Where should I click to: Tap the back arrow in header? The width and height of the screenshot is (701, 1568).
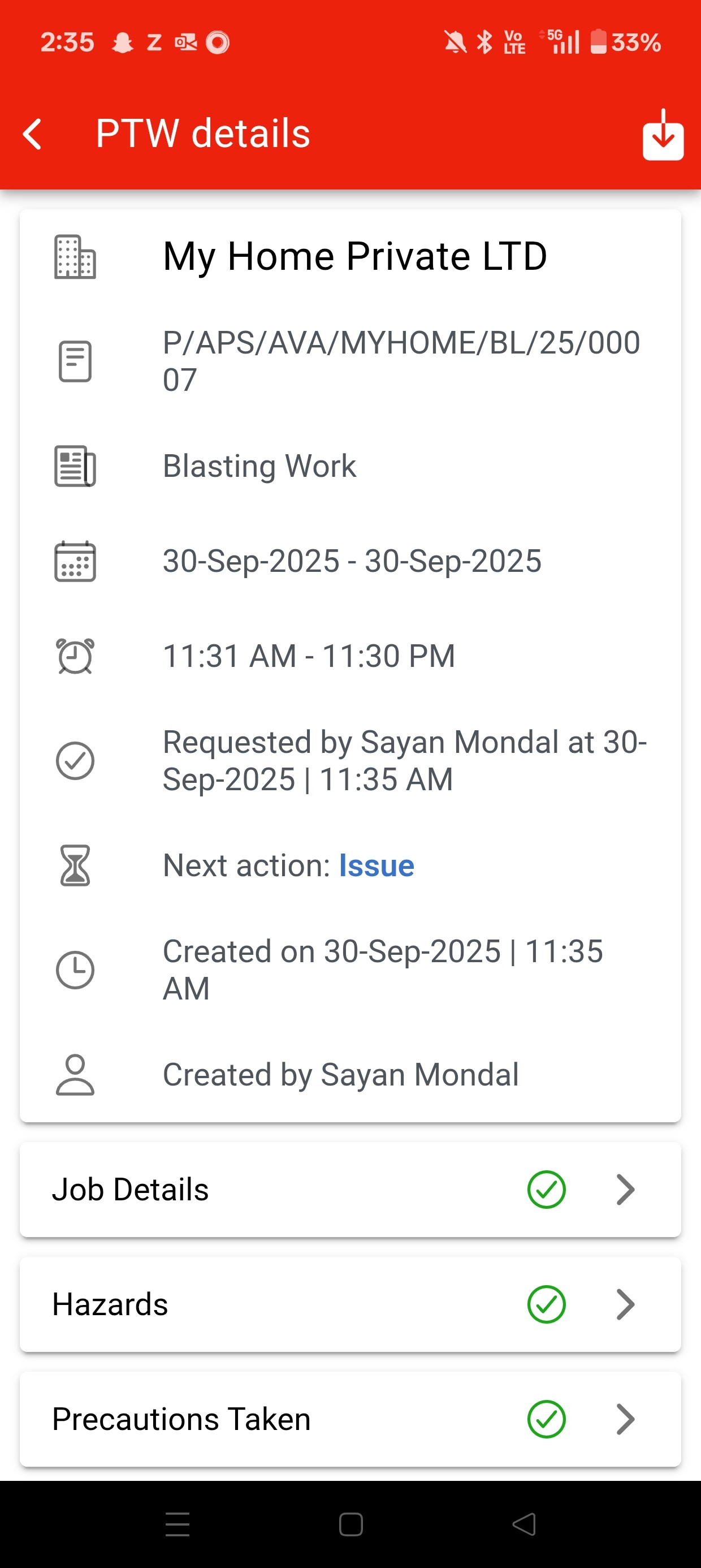pyautogui.click(x=33, y=134)
